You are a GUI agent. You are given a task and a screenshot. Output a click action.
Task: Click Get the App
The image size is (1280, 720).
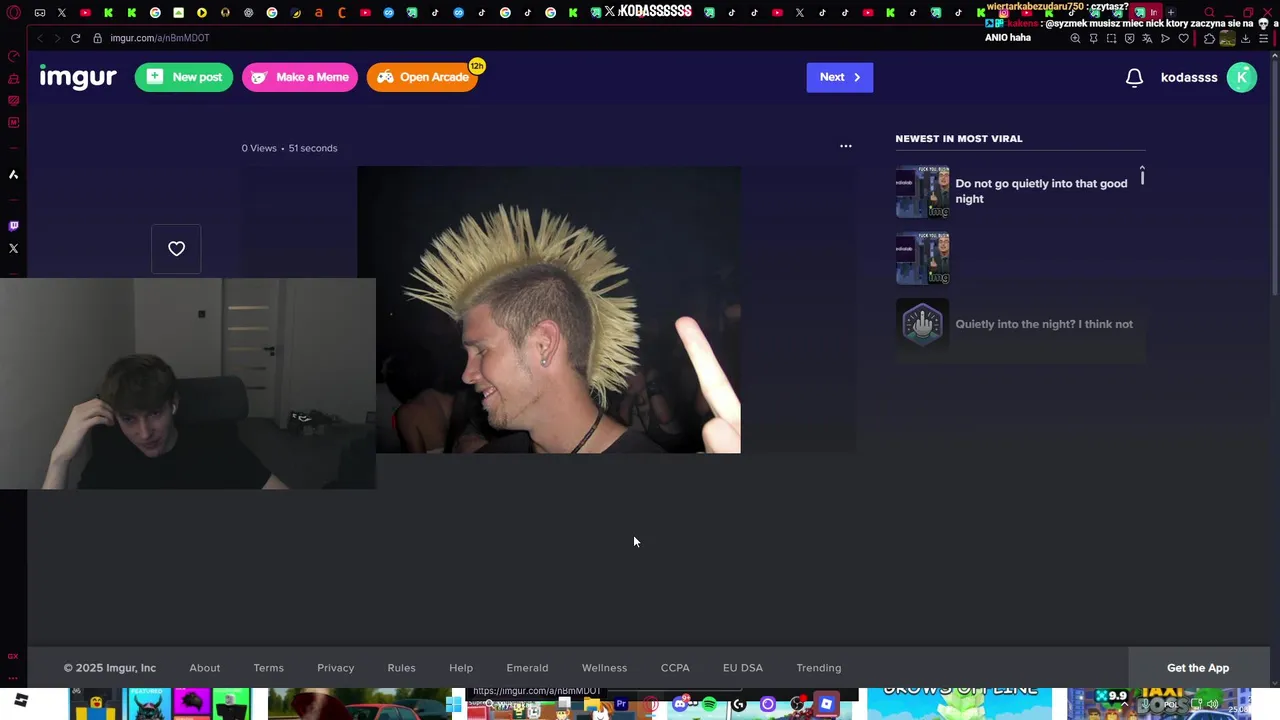click(x=1198, y=668)
